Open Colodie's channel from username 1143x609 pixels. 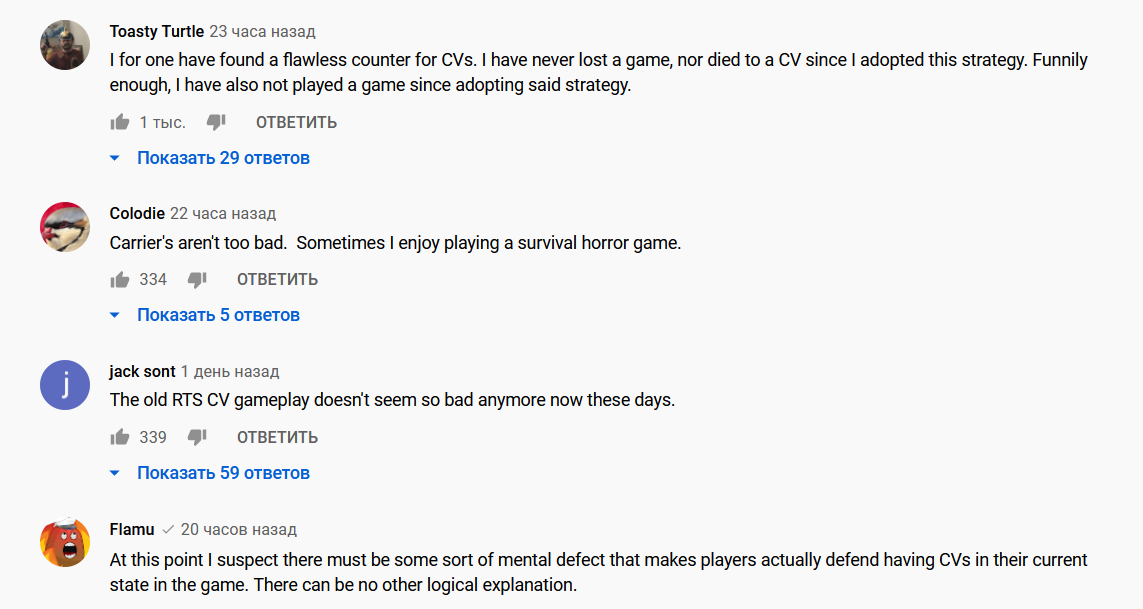click(137, 214)
